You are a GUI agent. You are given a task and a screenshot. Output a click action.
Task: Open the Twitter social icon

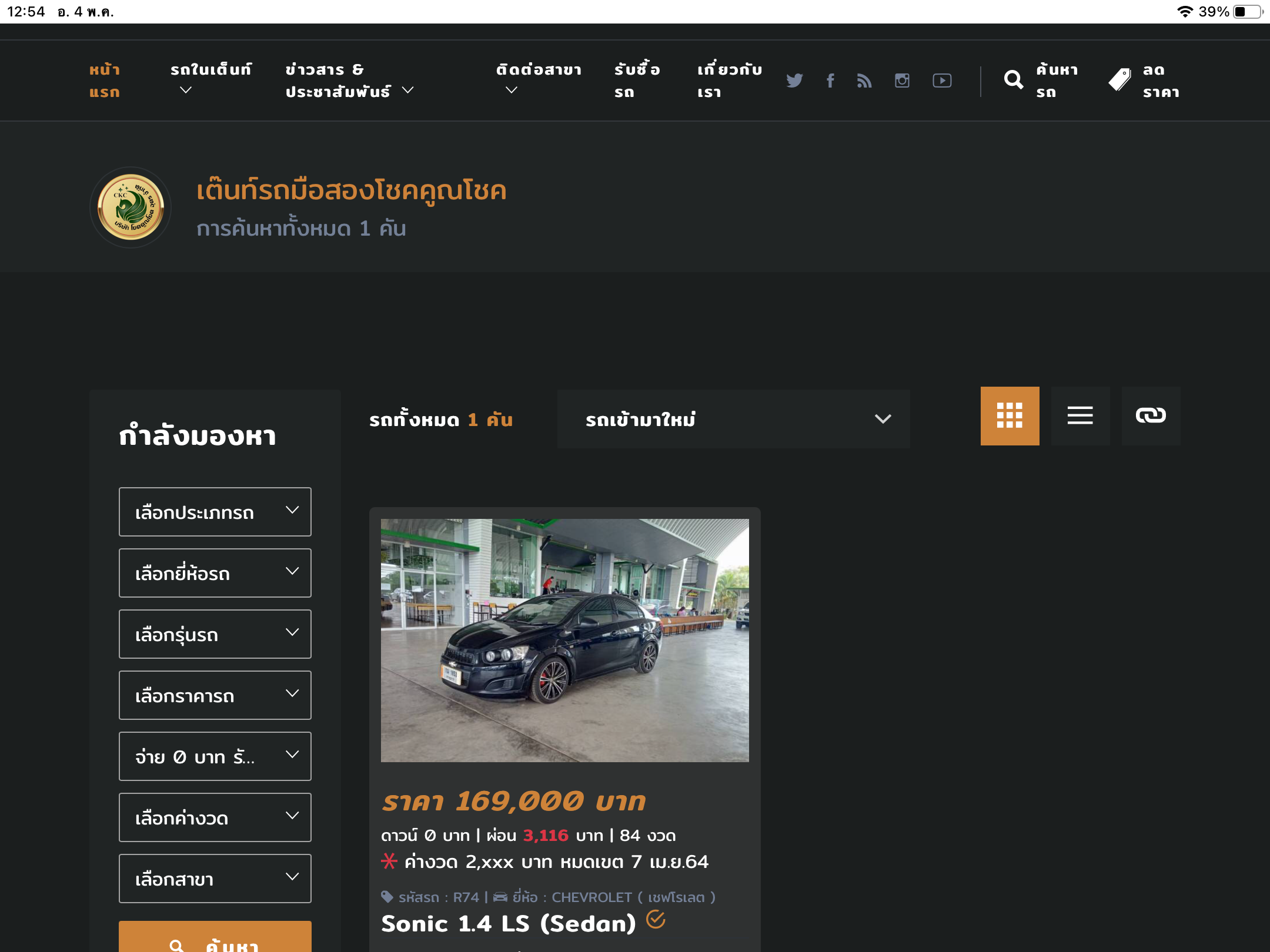pos(794,81)
